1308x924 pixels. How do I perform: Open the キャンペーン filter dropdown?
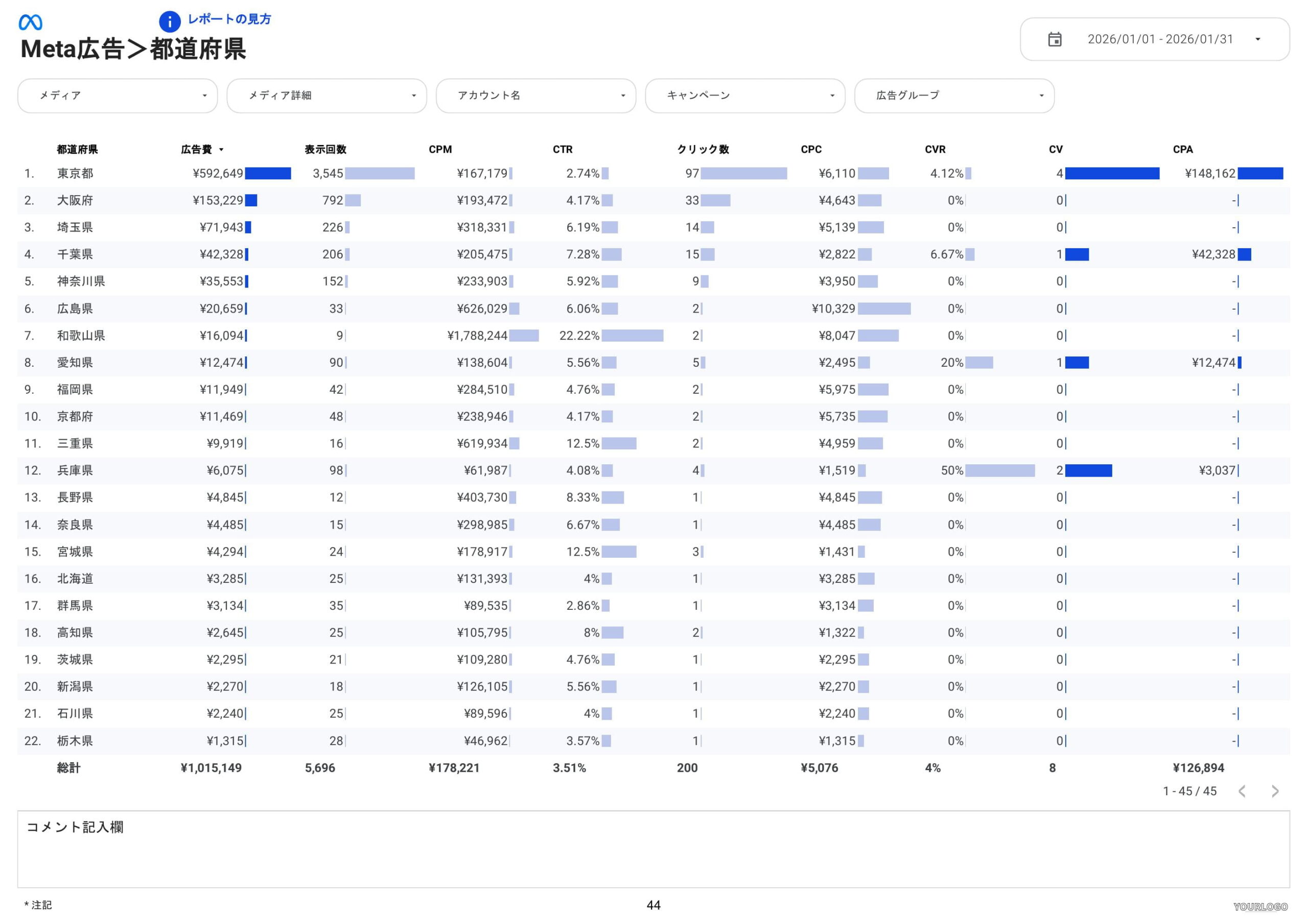pos(744,96)
